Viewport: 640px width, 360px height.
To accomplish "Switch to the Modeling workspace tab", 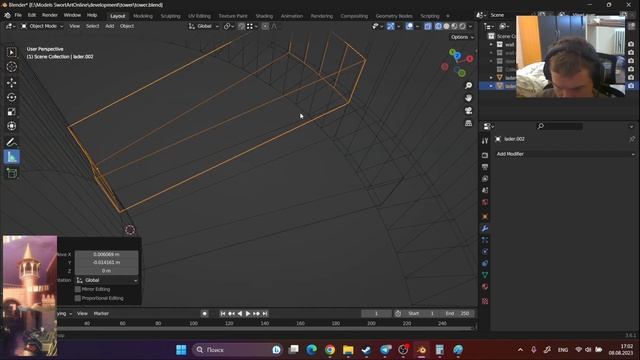I will (143, 16).
